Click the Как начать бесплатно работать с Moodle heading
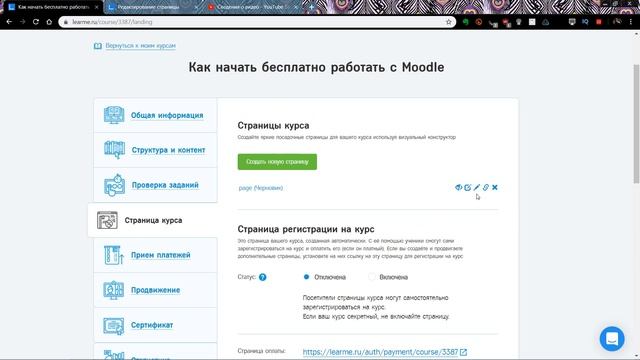The image size is (640, 360). tap(316, 67)
